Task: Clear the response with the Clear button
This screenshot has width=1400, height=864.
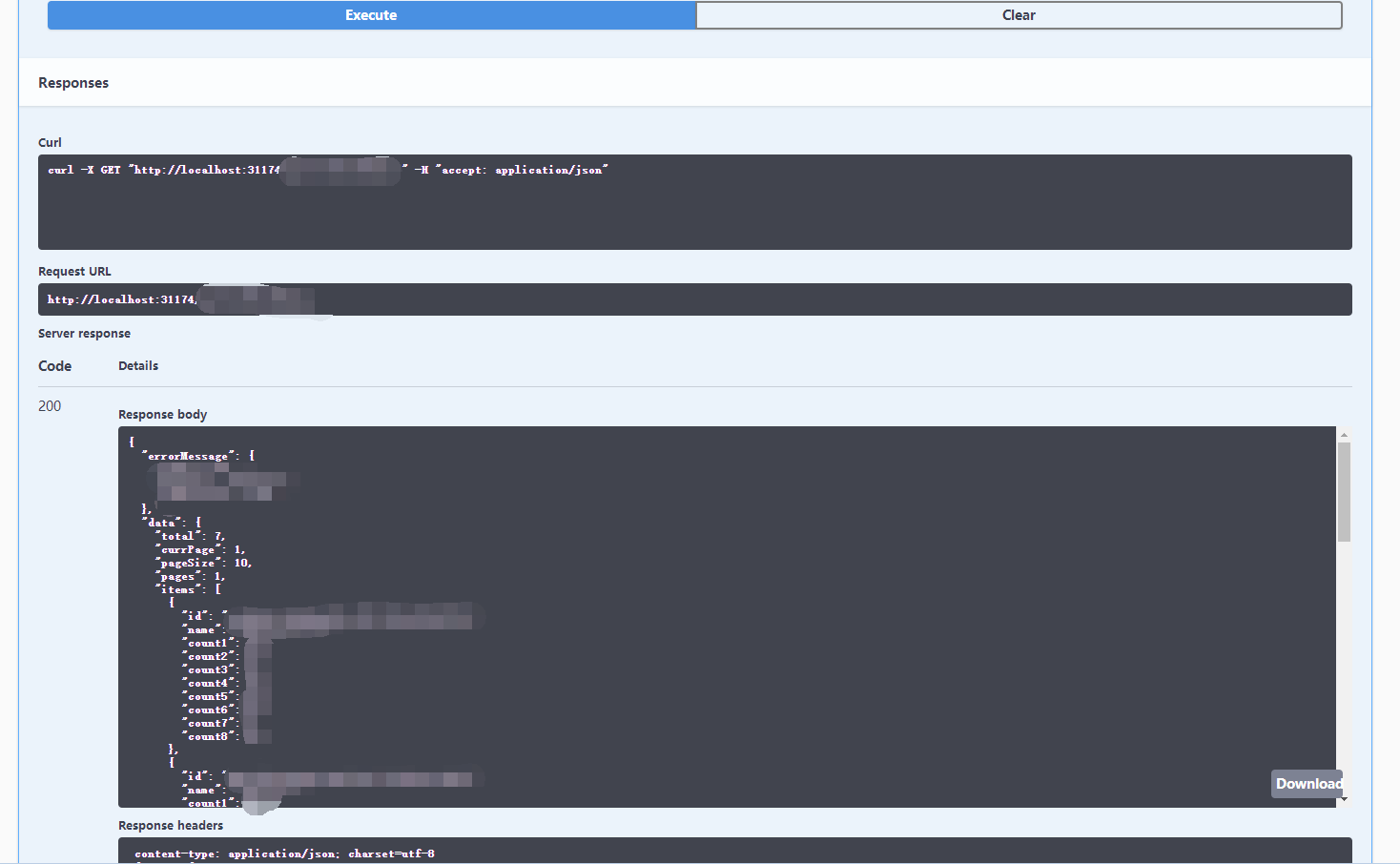Action: click(x=1019, y=15)
